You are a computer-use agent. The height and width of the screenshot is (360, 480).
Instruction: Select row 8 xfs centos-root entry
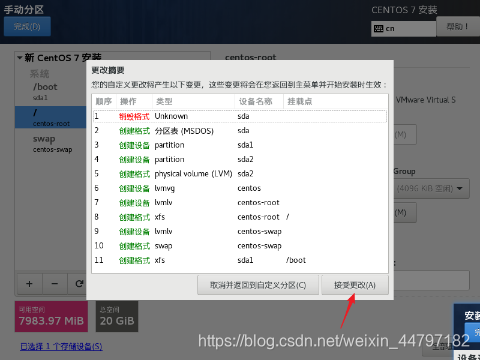[240, 217]
